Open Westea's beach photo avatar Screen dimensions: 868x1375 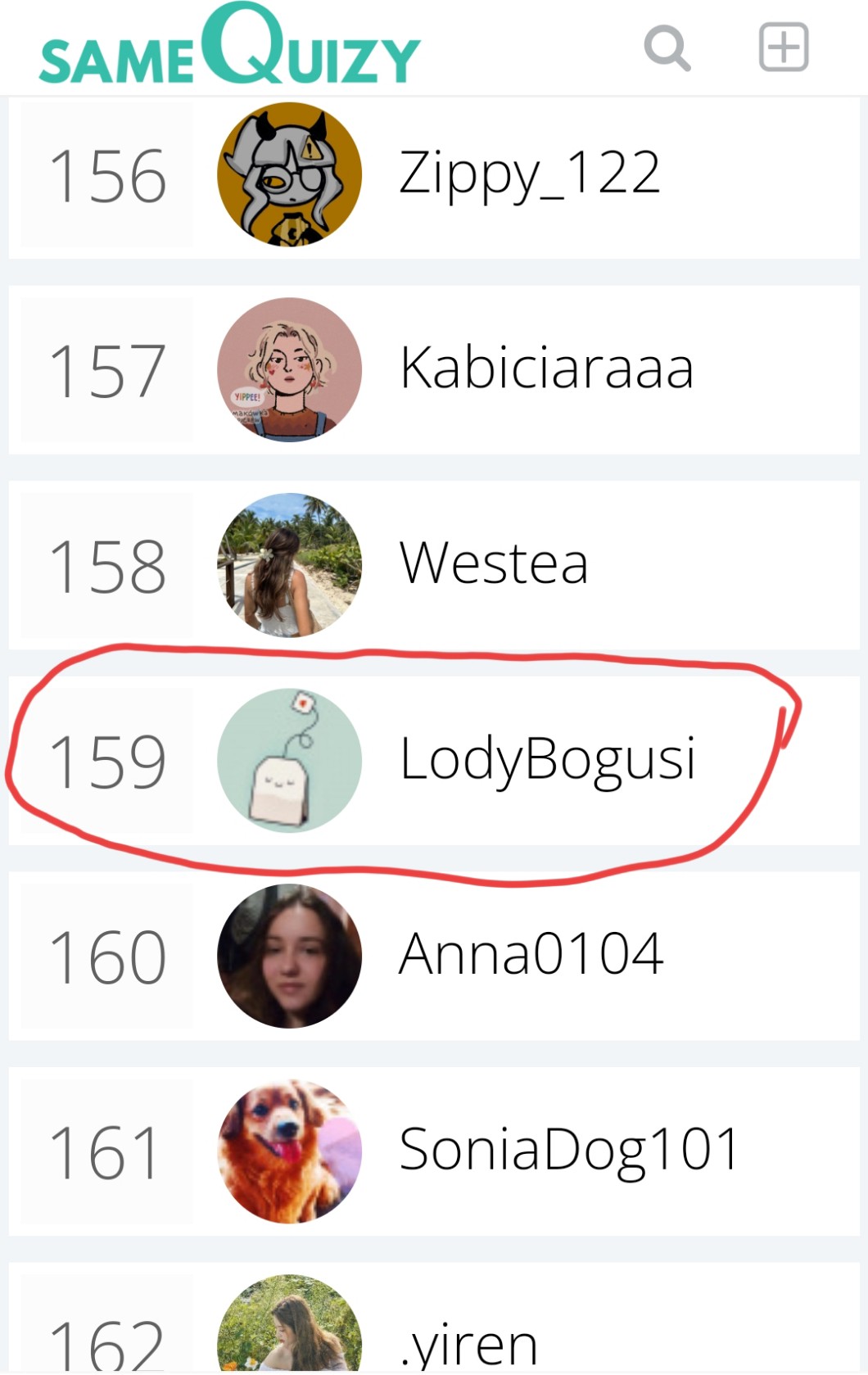[289, 565]
